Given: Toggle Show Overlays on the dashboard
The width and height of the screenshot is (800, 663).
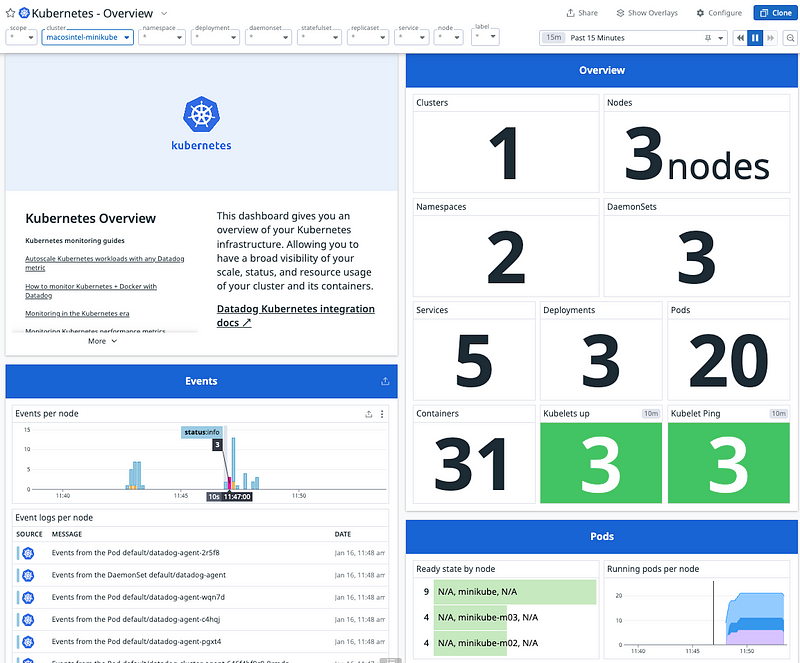Looking at the screenshot, I should coord(646,13).
